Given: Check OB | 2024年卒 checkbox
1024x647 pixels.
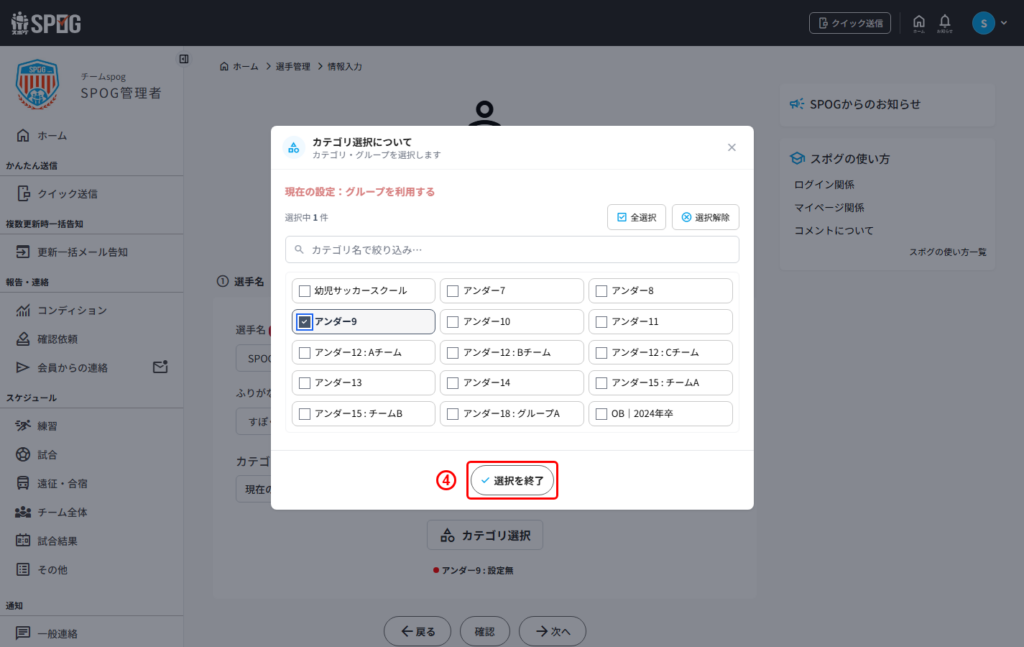Looking at the screenshot, I should pos(601,413).
